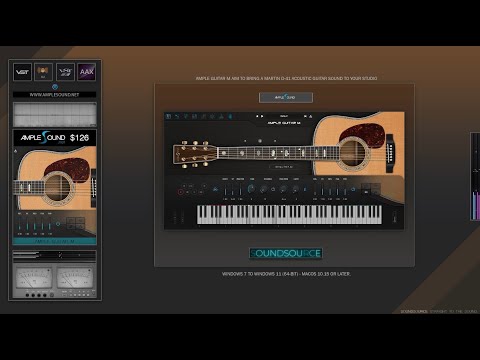Click the piano keyboard in the plugin

(289, 214)
